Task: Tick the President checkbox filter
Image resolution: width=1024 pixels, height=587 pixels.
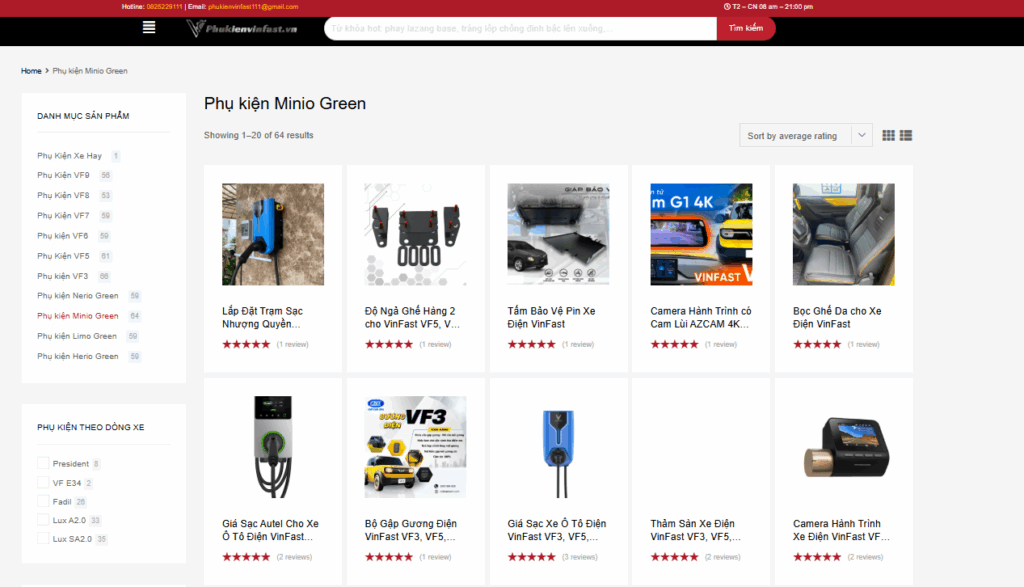Action: 43,464
